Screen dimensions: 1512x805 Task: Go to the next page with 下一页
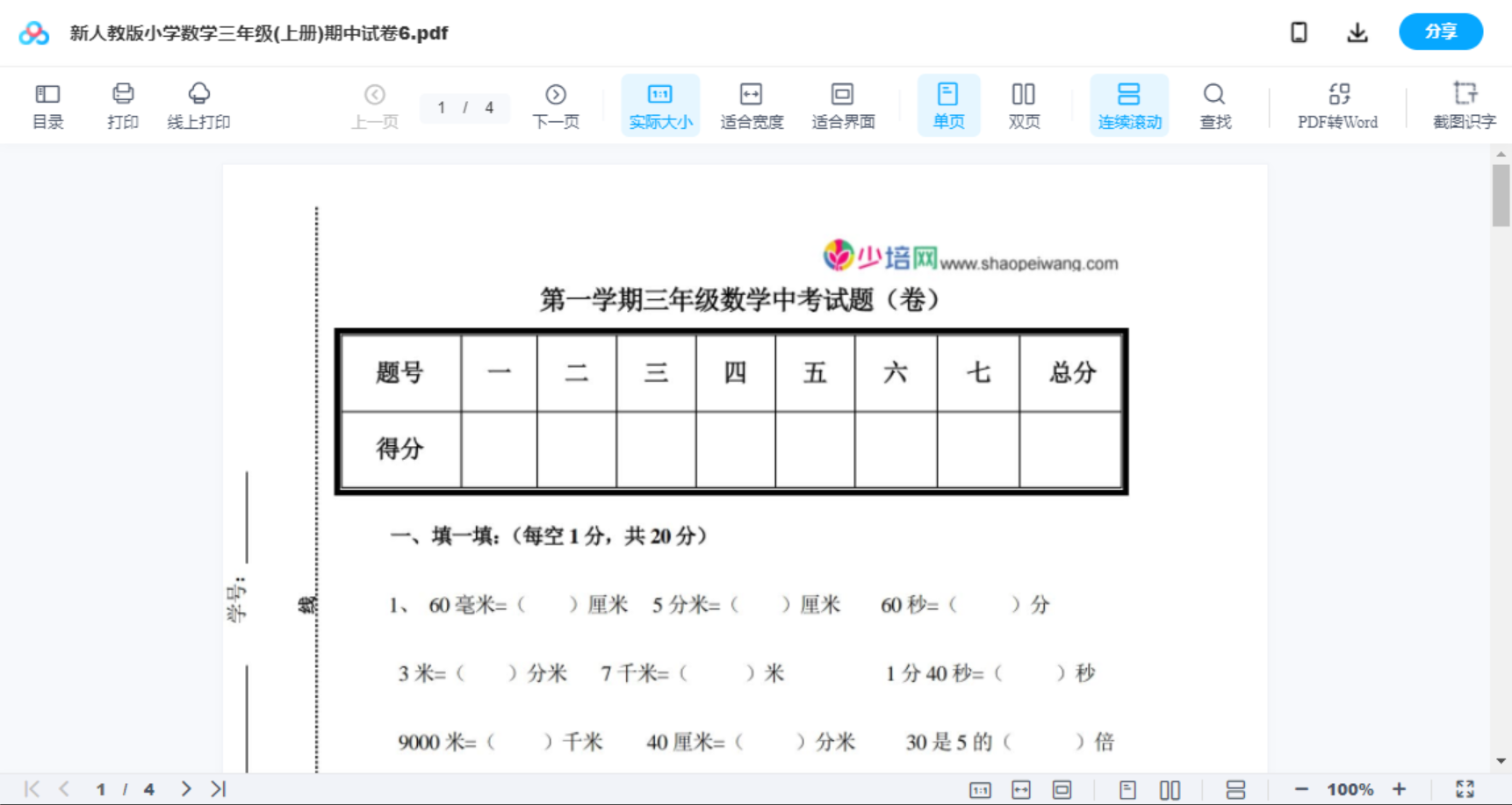coord(556,104)
